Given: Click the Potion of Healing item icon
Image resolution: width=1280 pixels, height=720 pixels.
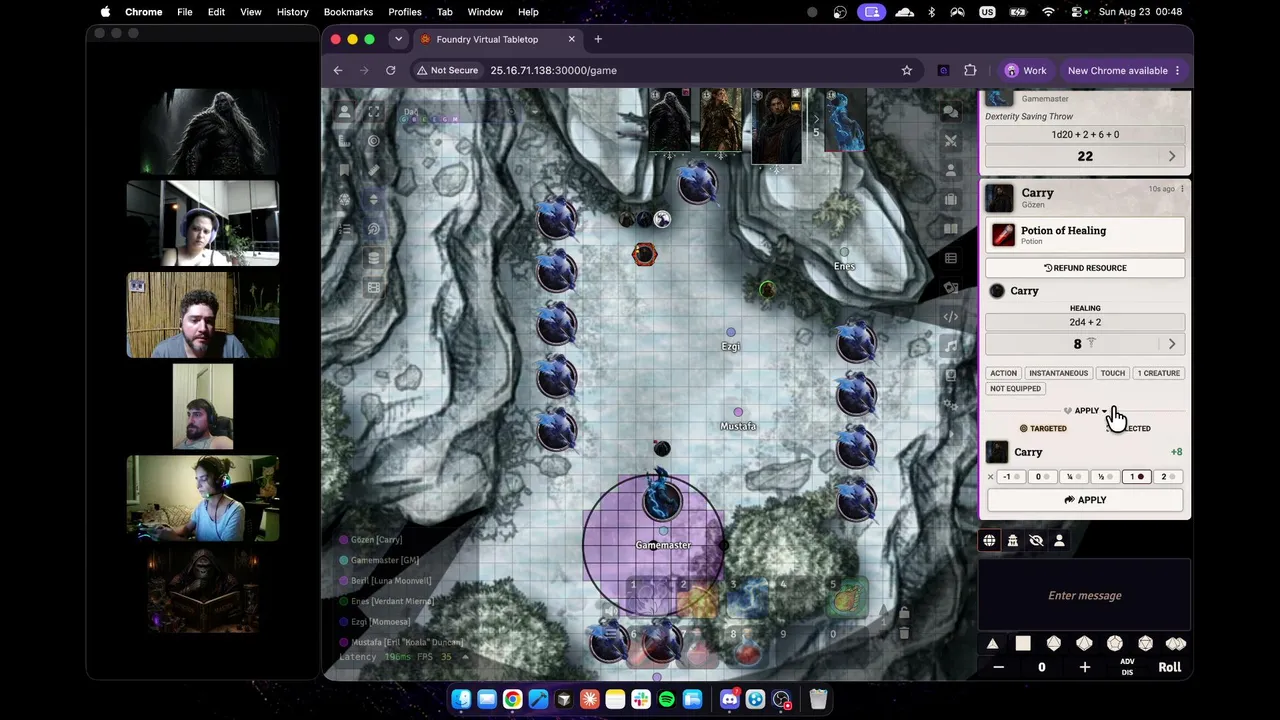Looking at the screenshot, I should 1003,235.
